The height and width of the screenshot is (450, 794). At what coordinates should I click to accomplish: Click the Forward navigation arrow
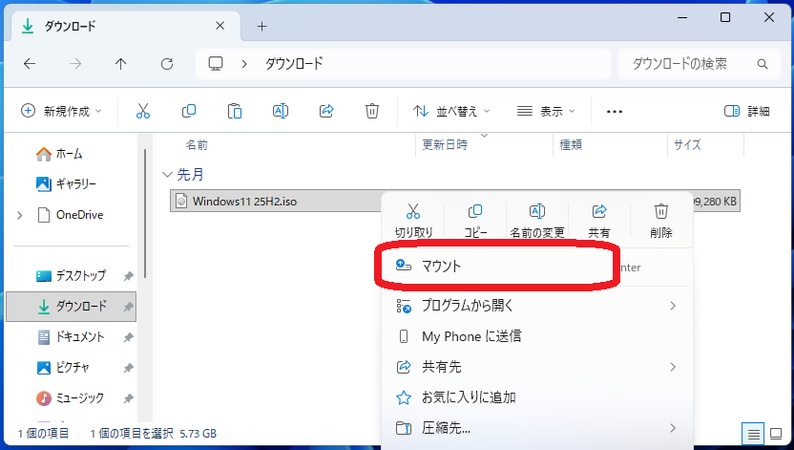75,64
